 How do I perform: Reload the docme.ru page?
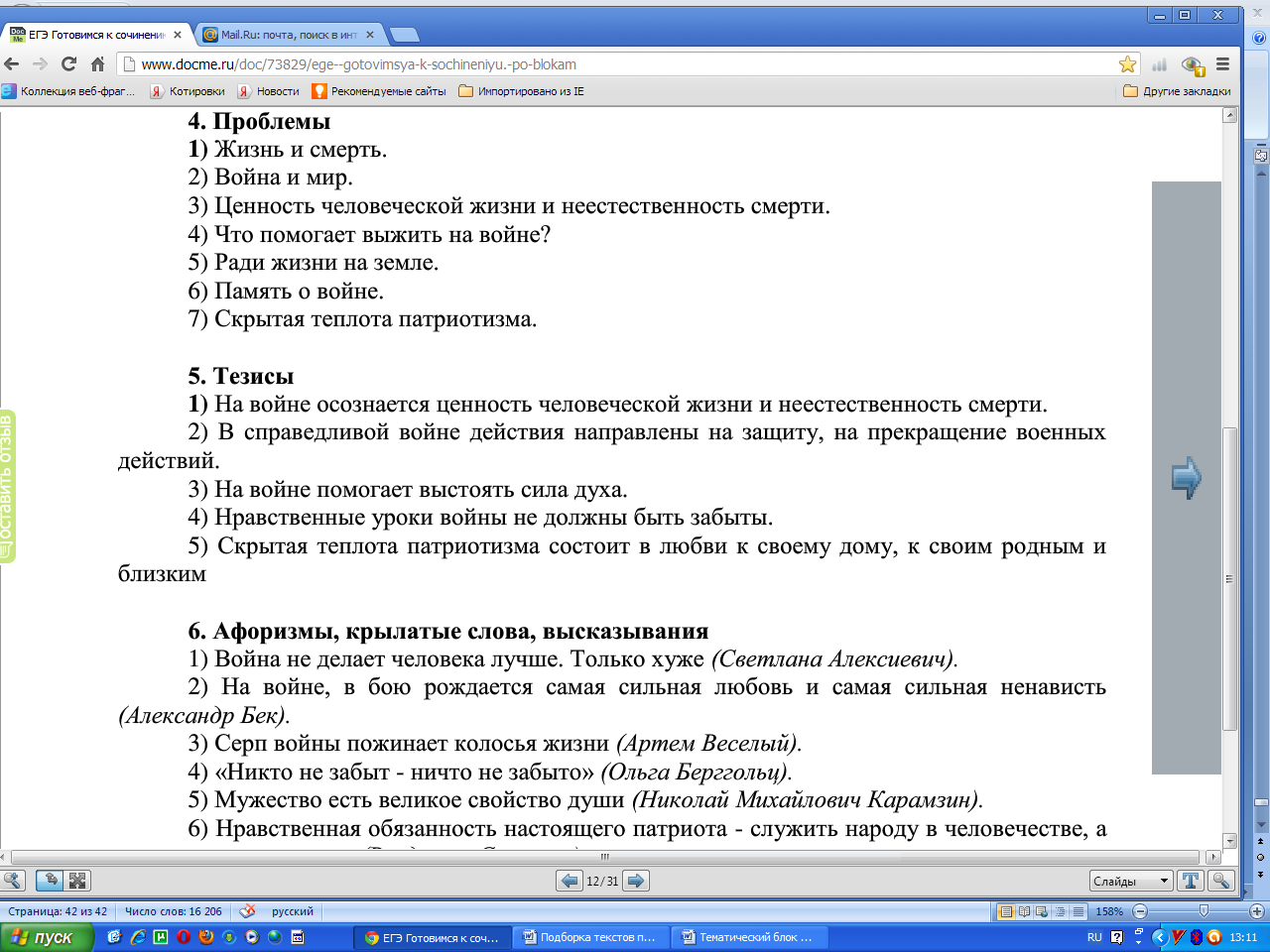point(68,64)
